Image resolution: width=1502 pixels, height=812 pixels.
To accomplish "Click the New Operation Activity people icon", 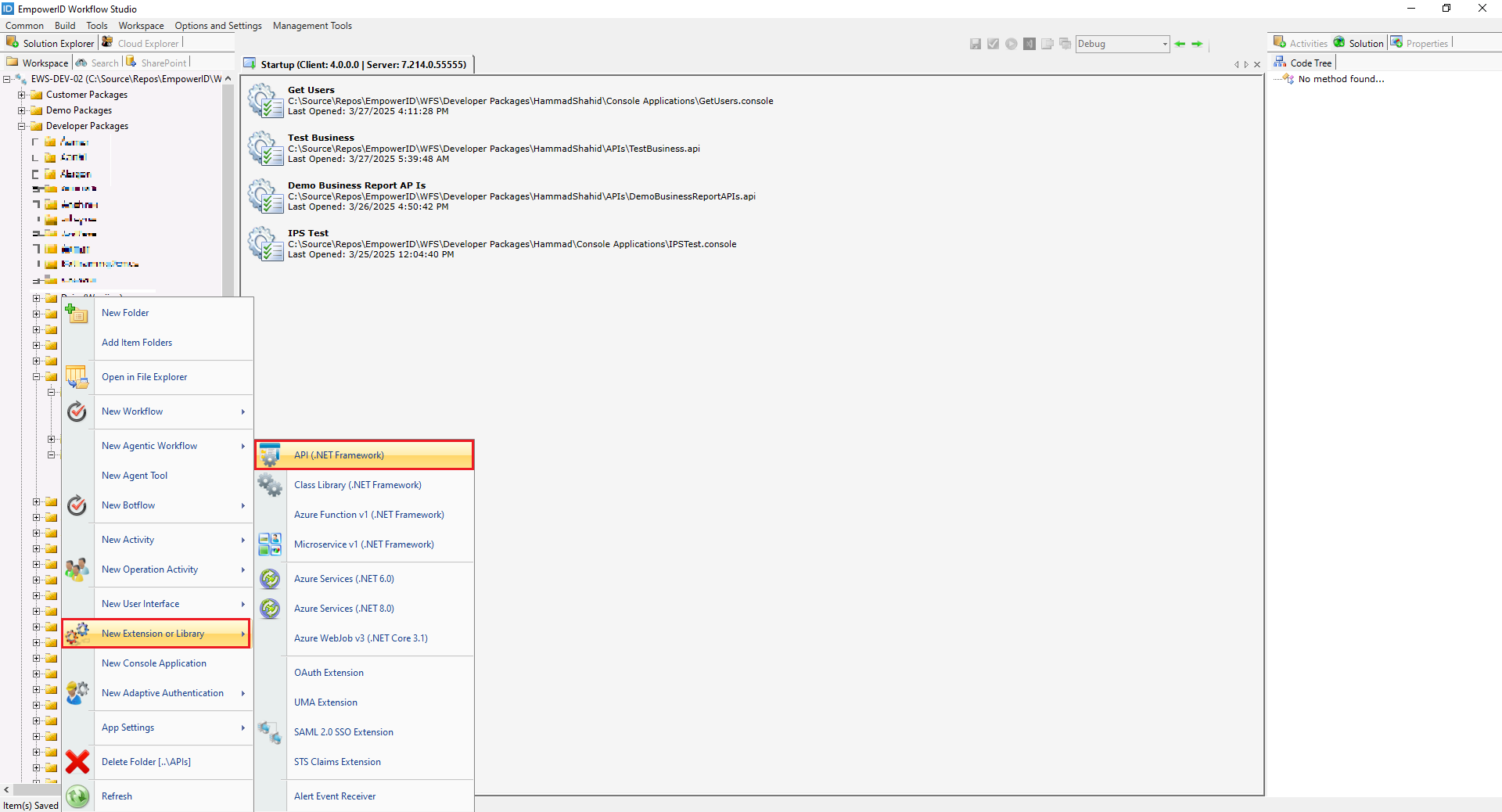I will tap(77, 569).
